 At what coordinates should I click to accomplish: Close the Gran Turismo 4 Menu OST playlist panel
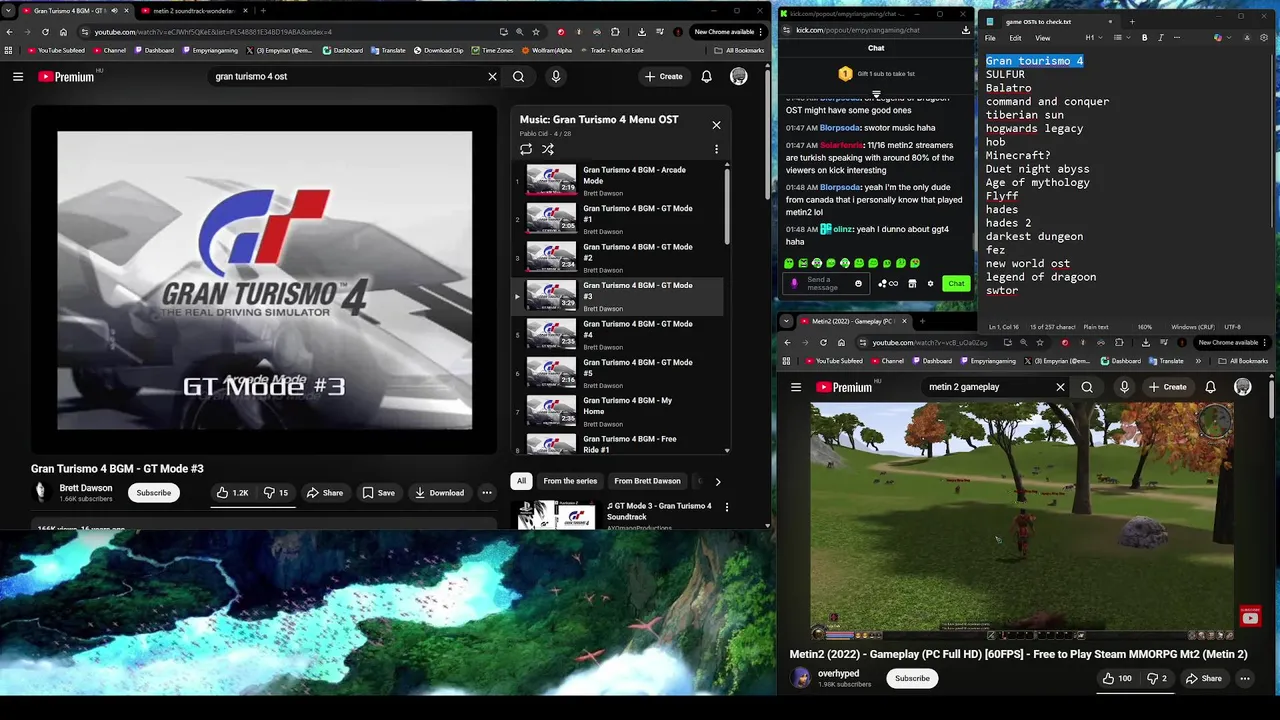(716, 125)
